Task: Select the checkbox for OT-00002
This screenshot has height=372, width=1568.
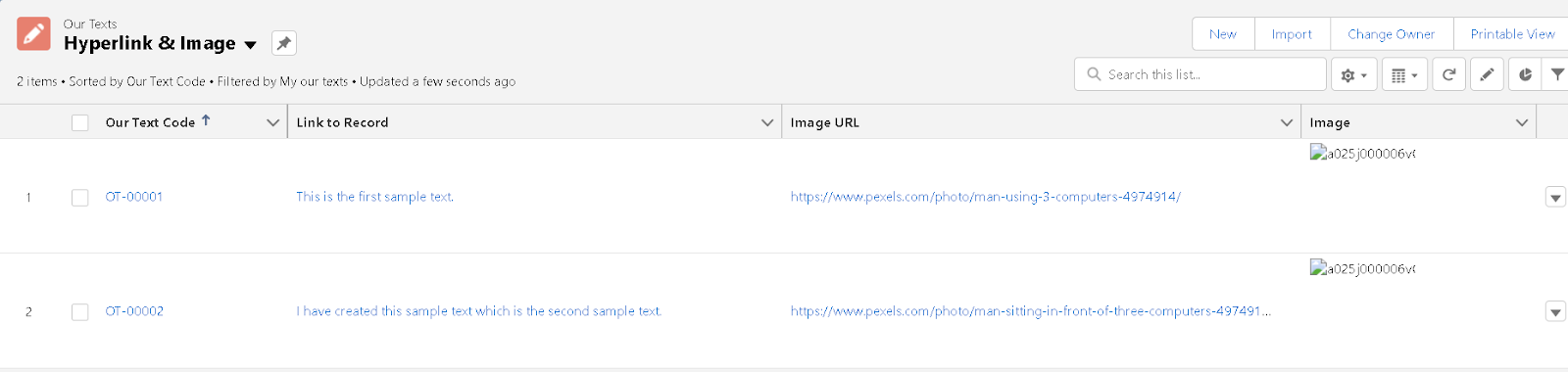Action: click(80, 311)
